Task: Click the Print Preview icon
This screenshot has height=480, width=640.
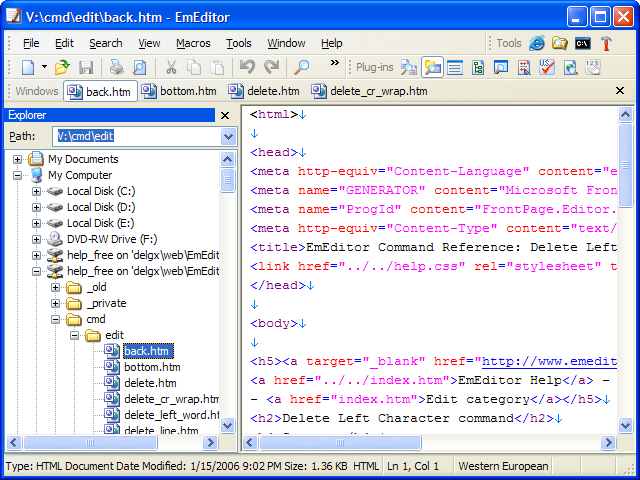Action: coord(140,67)
